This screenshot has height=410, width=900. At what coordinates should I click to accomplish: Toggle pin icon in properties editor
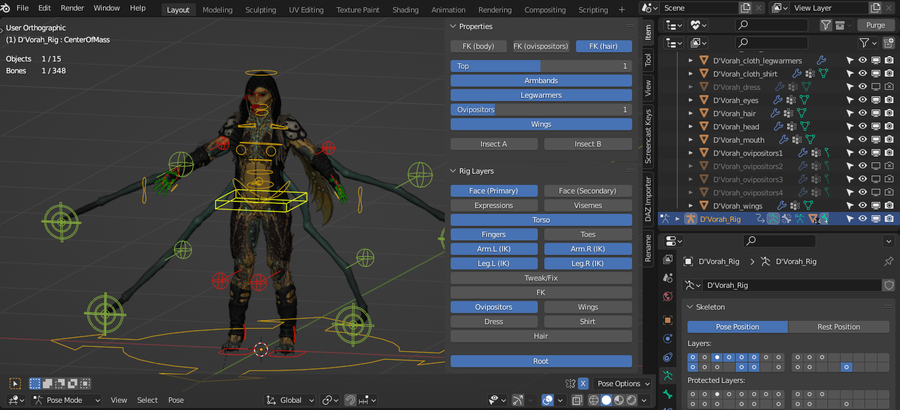pyautogui.click(x=889, y=261)
